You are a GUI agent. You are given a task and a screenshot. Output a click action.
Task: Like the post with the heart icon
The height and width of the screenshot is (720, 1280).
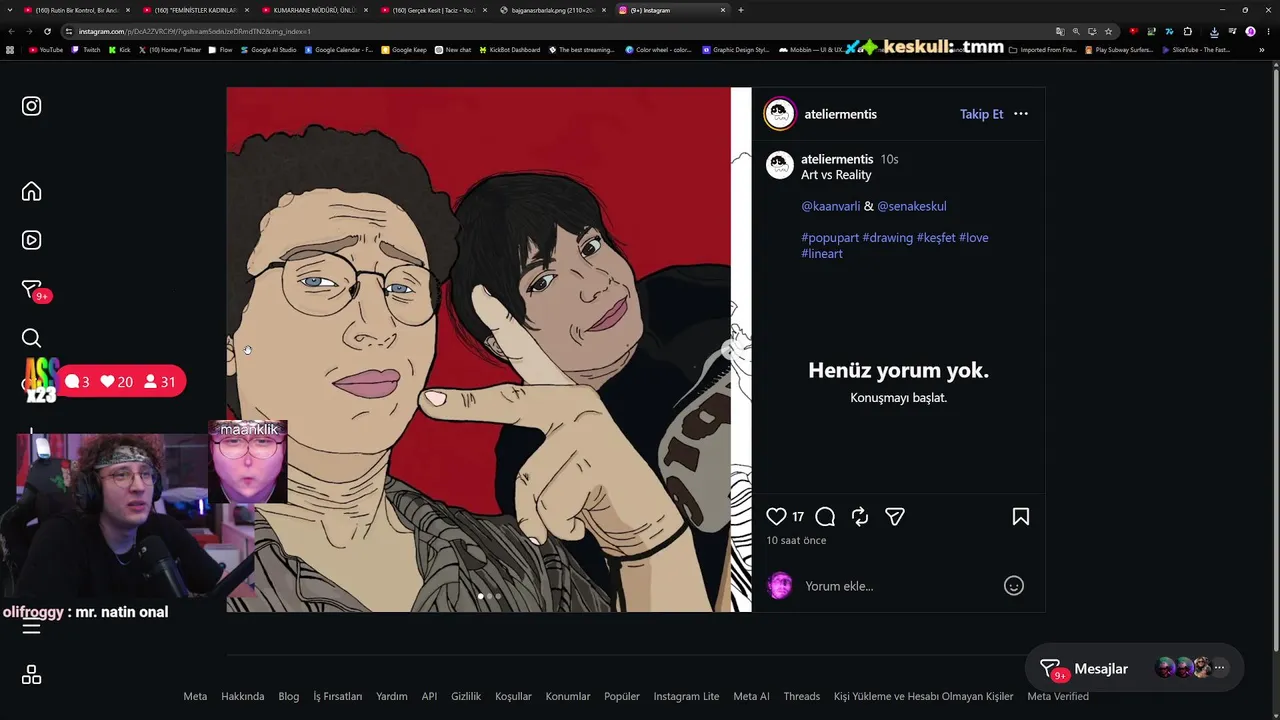(776, 517)
